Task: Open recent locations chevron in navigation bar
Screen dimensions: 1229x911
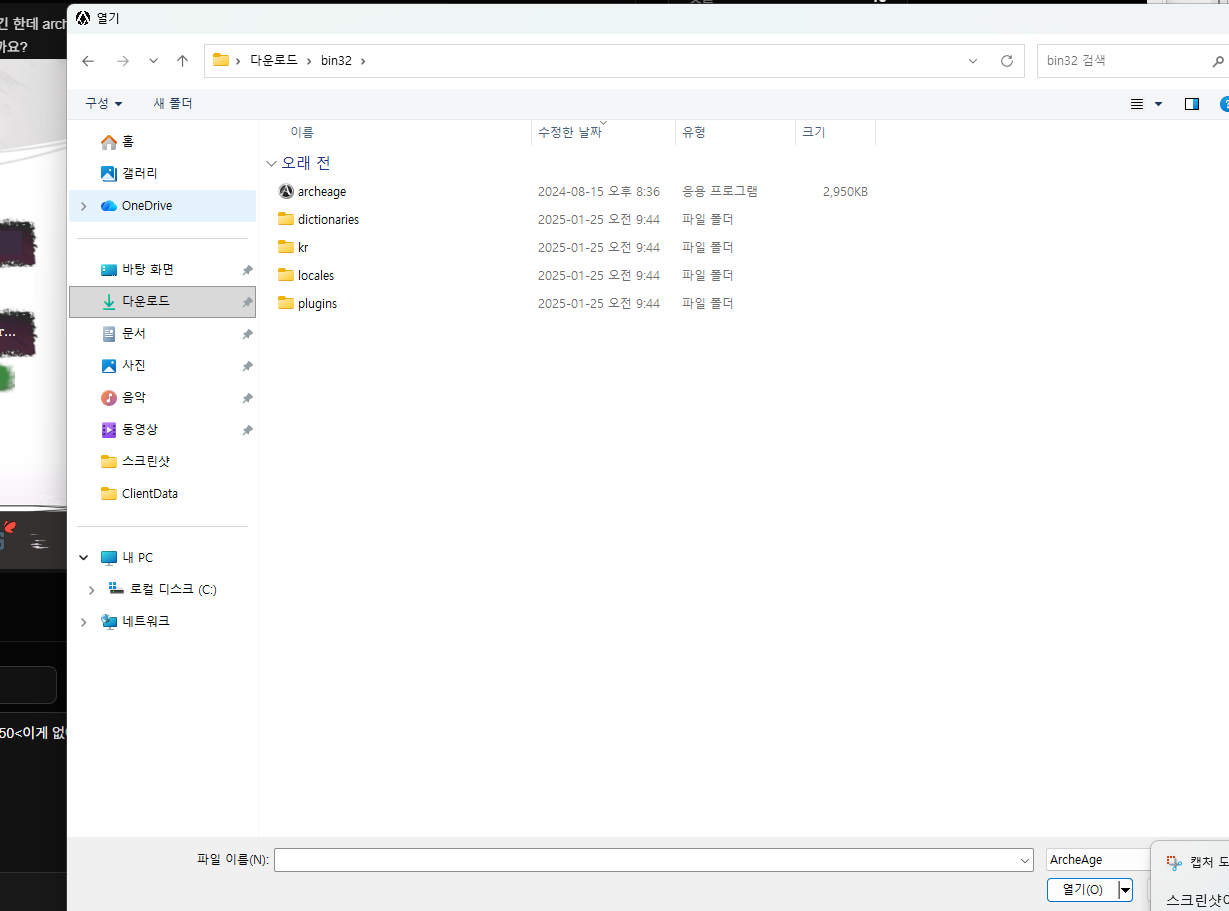Action: (153, 61)
